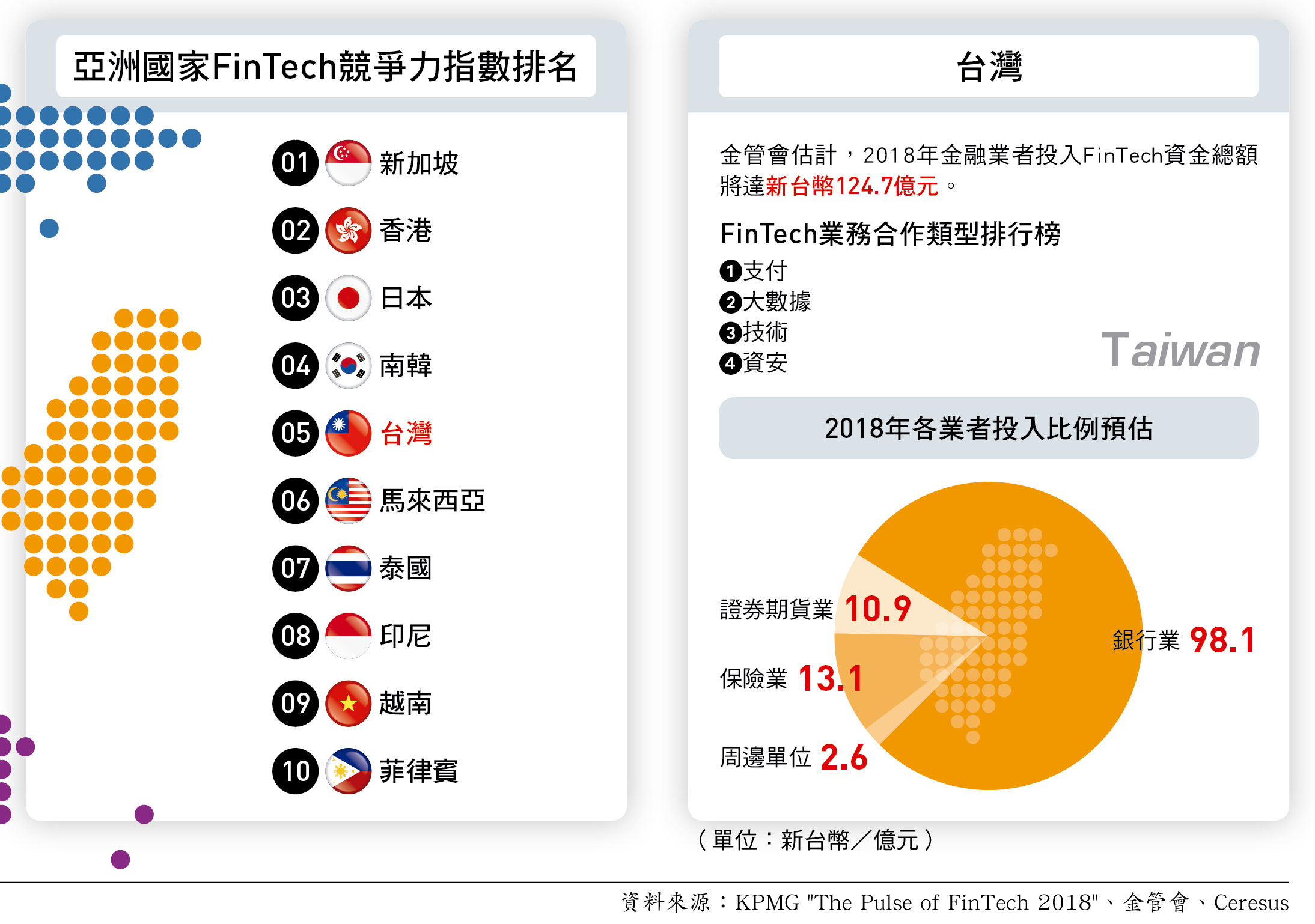Screen dimensions: 1315x924
Task: Select the Japan flag icon
Action: 348,298
